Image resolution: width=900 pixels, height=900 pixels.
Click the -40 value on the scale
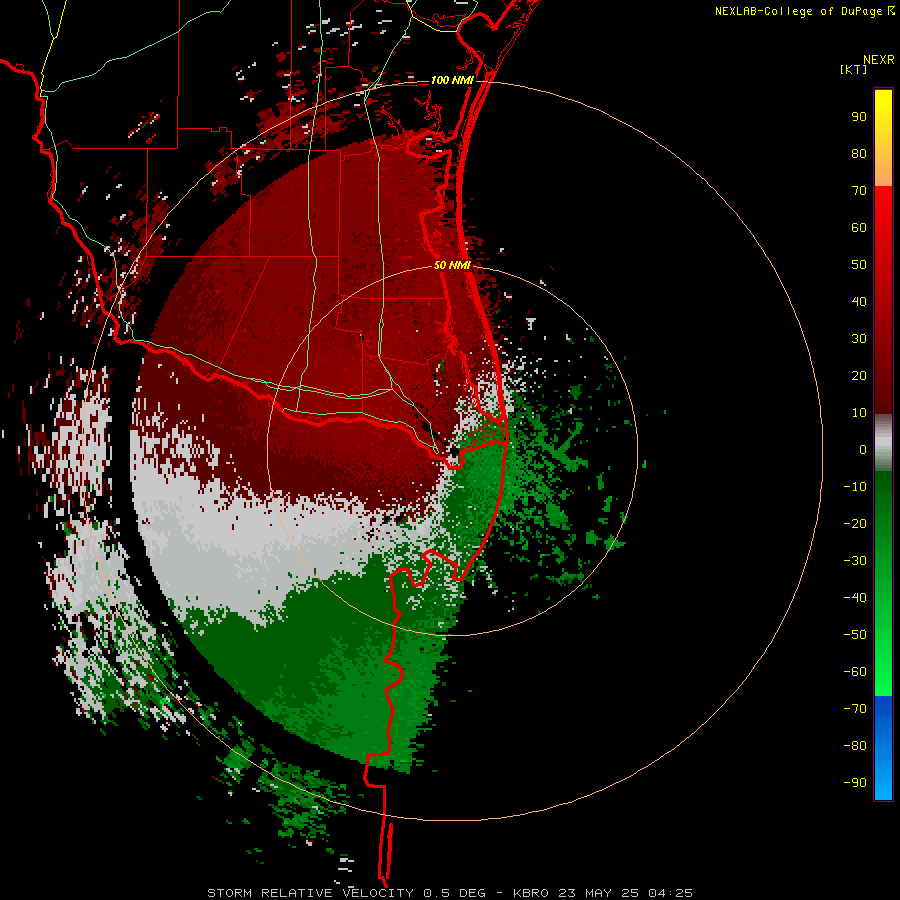855,598
